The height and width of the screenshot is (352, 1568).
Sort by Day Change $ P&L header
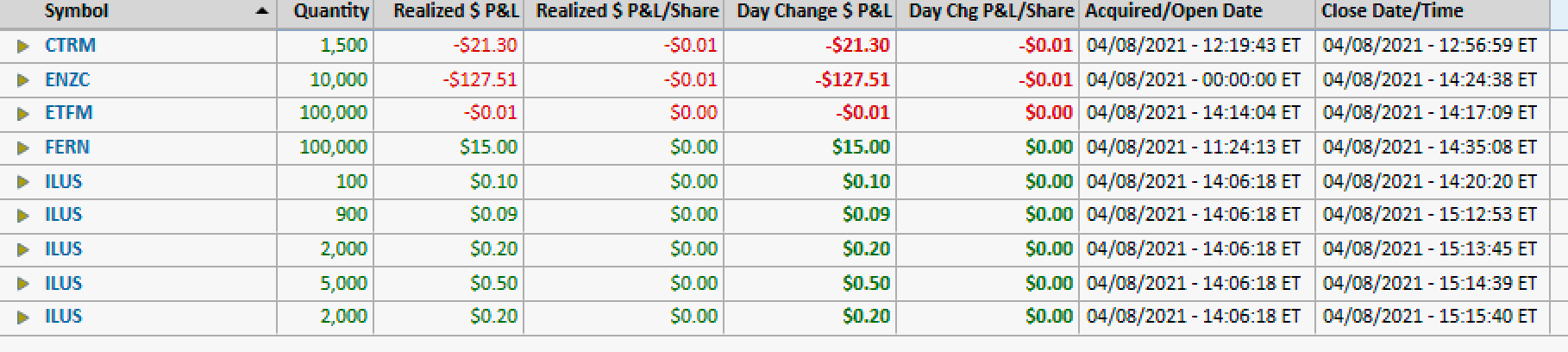pyautogui.click(x=813, y=12)
